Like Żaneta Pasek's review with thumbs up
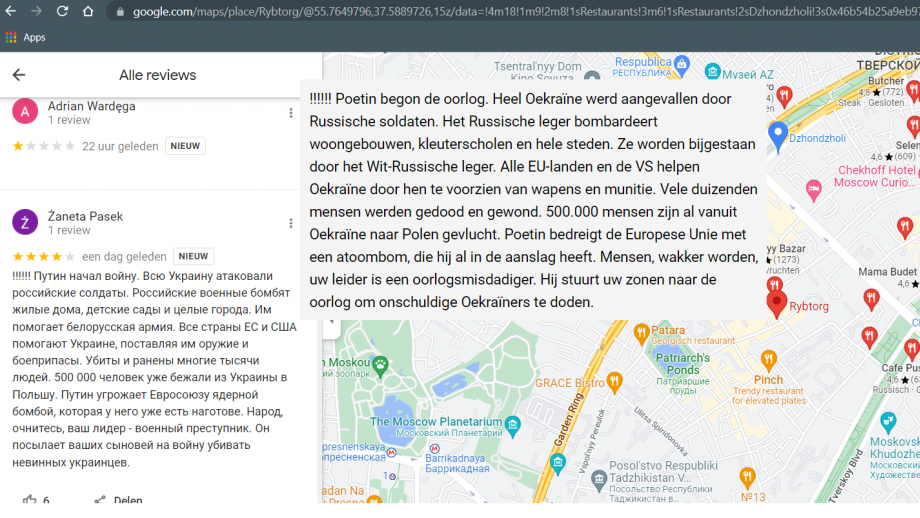This screenshot has width=920, height=518. coord(29,500)
